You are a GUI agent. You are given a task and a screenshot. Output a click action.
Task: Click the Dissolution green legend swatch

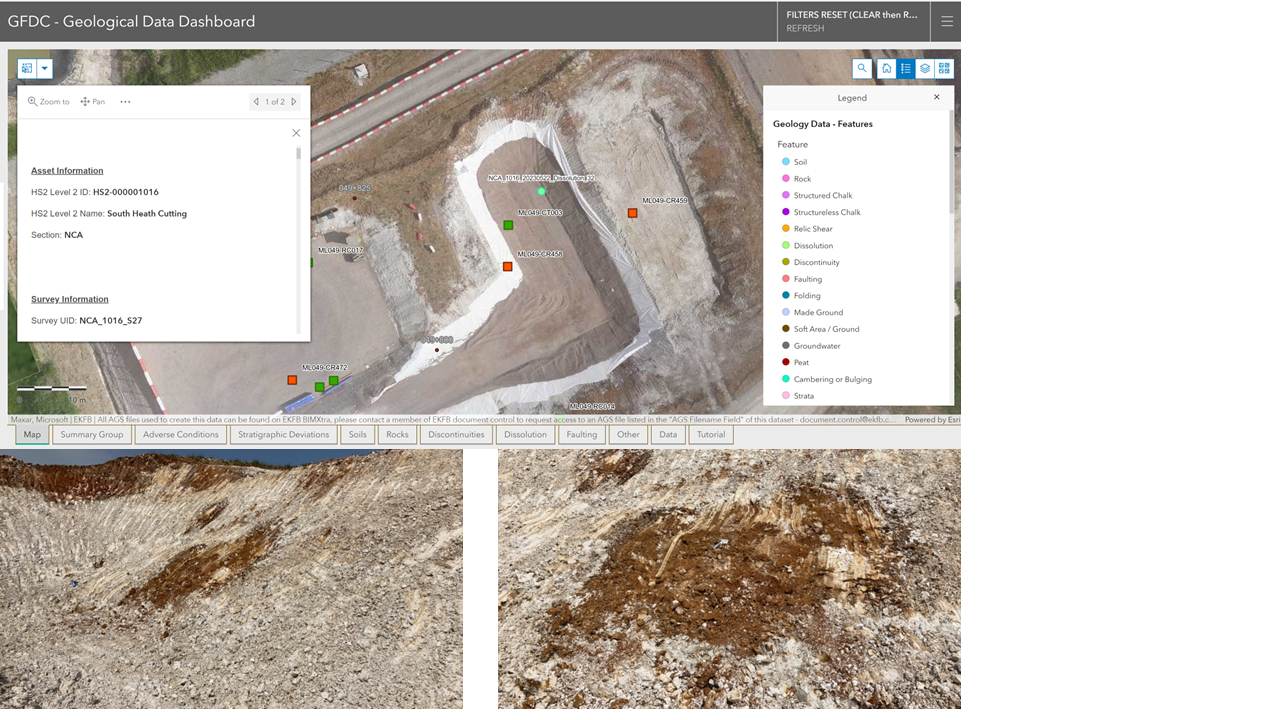click(786, 245)
